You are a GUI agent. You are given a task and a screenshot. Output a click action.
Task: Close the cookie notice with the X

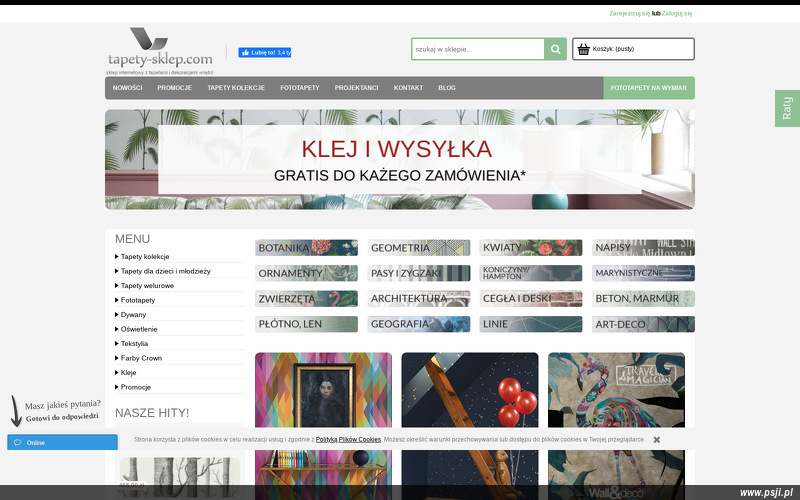(657, 439)
